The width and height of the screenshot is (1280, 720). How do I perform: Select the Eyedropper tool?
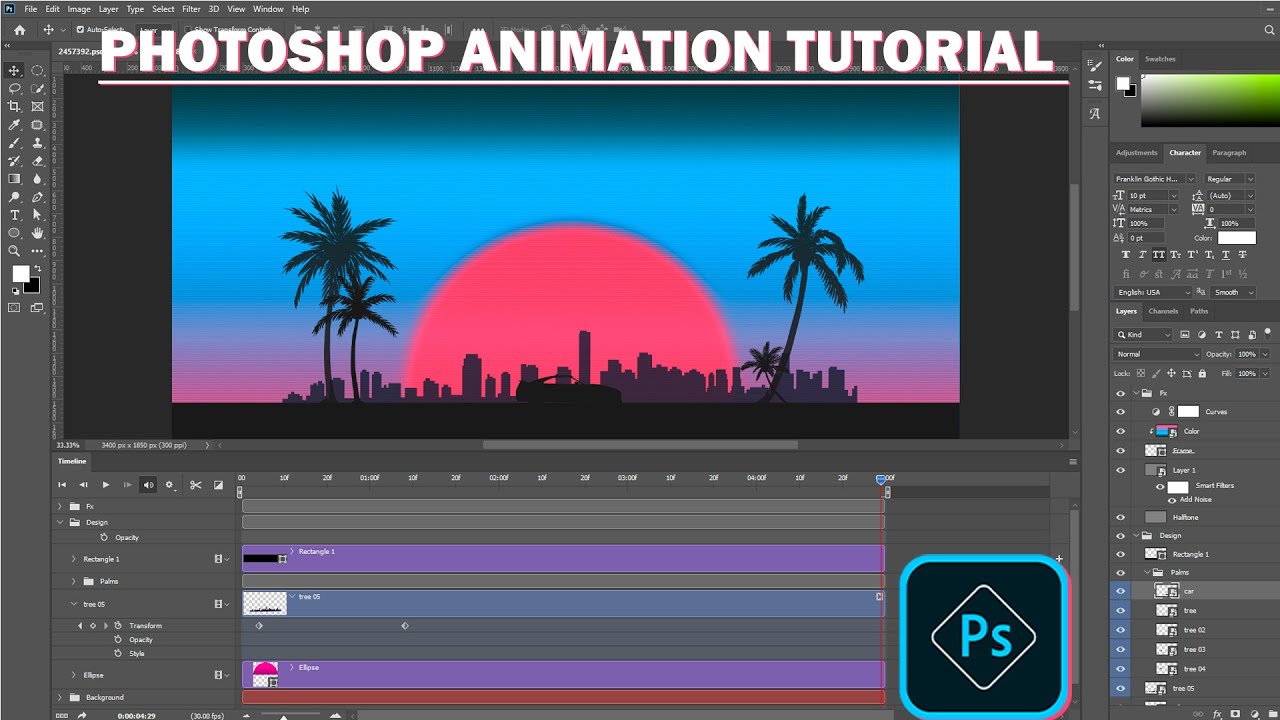click(14, 125)
